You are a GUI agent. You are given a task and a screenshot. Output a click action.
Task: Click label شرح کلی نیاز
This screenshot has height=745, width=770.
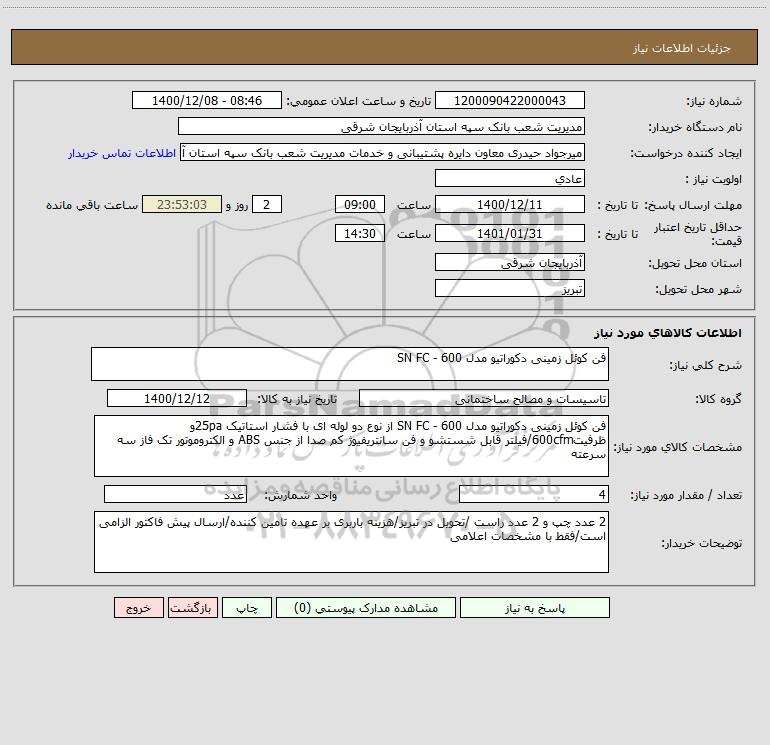(706, 365)
